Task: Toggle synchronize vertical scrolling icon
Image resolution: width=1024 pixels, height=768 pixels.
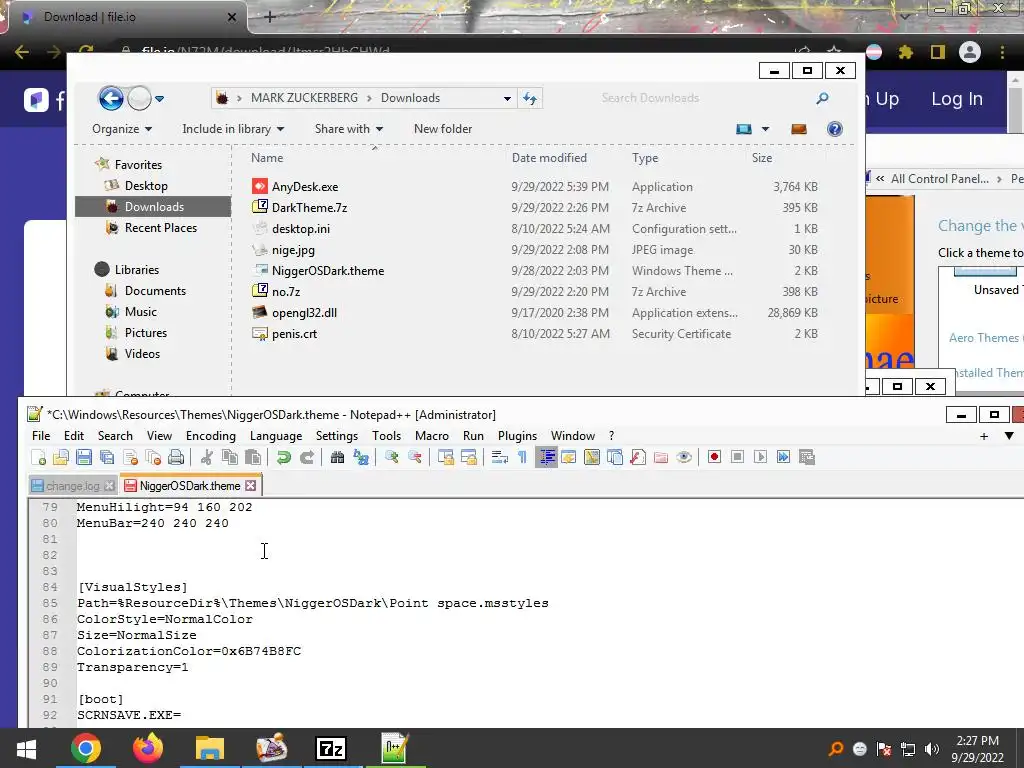Action: coord(445,457)
